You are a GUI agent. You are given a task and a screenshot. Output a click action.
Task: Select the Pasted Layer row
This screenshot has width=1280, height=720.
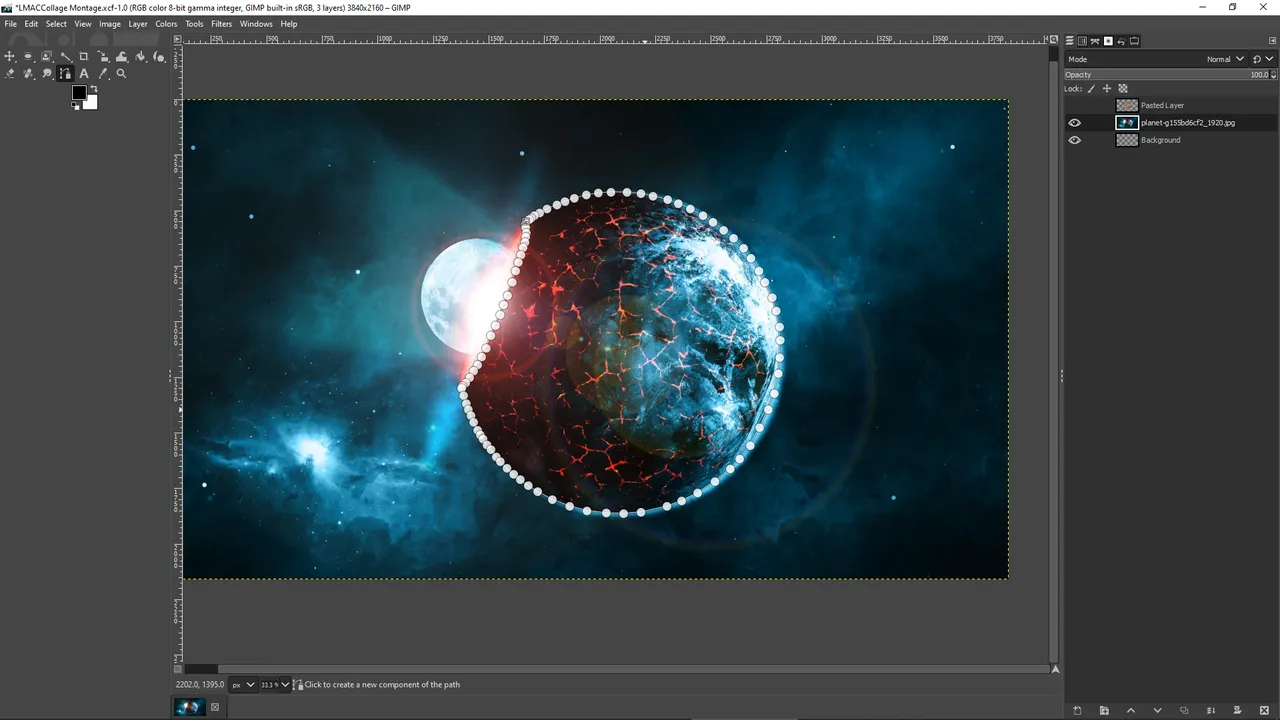coord(1171,105)
